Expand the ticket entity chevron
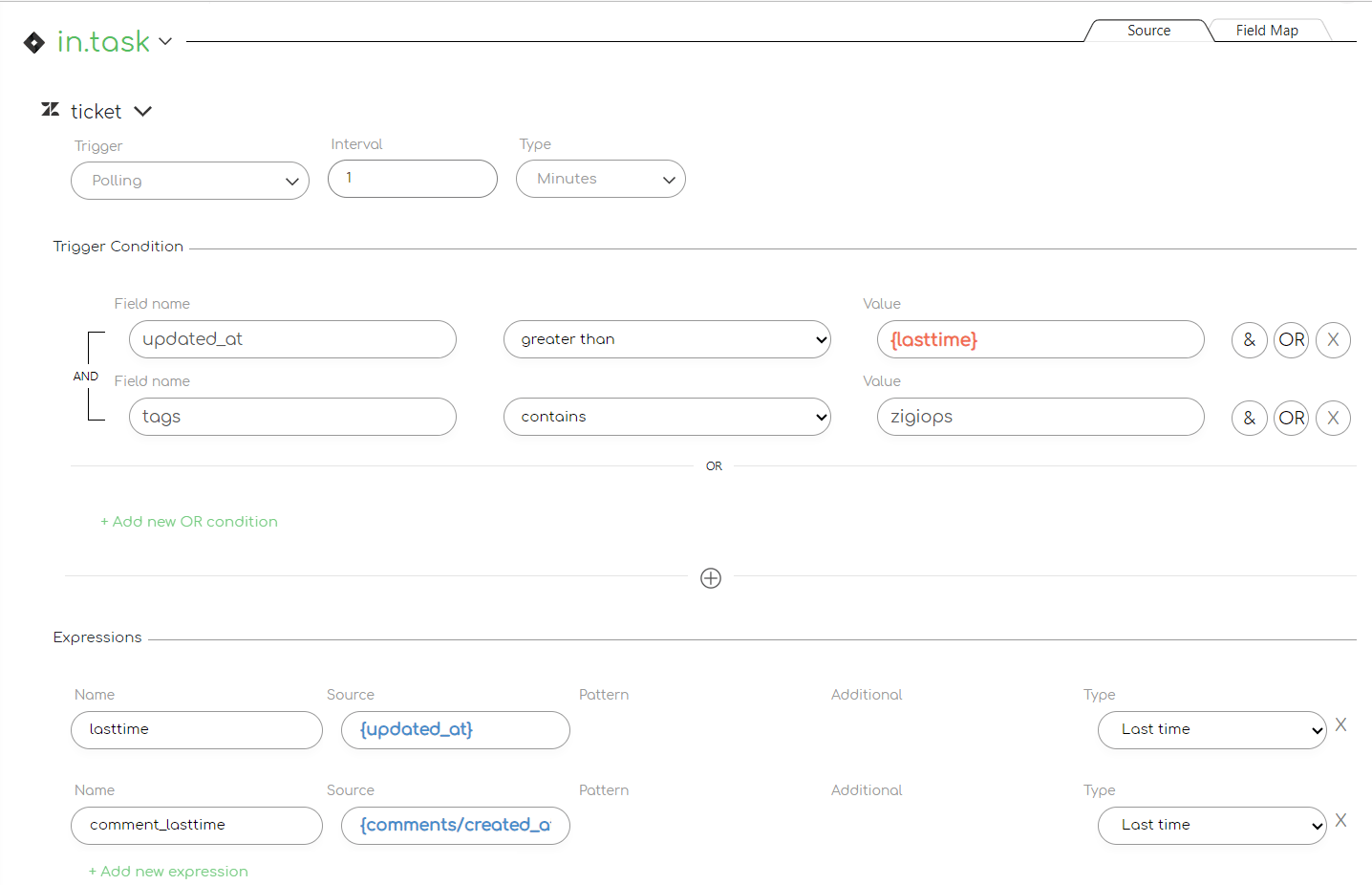This screenshot has width=1372, height=885. [x=143, y=112]
